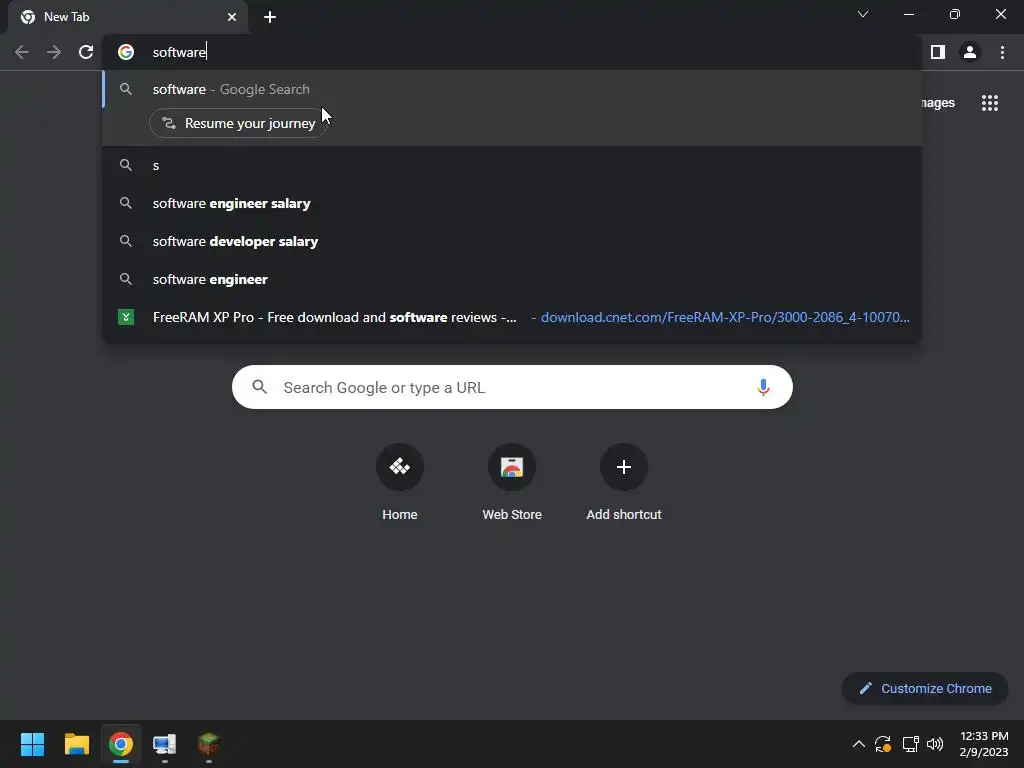Screen dimensions: 1024x768
Task: Open the Images link
Action: click(x=937, y=103)
